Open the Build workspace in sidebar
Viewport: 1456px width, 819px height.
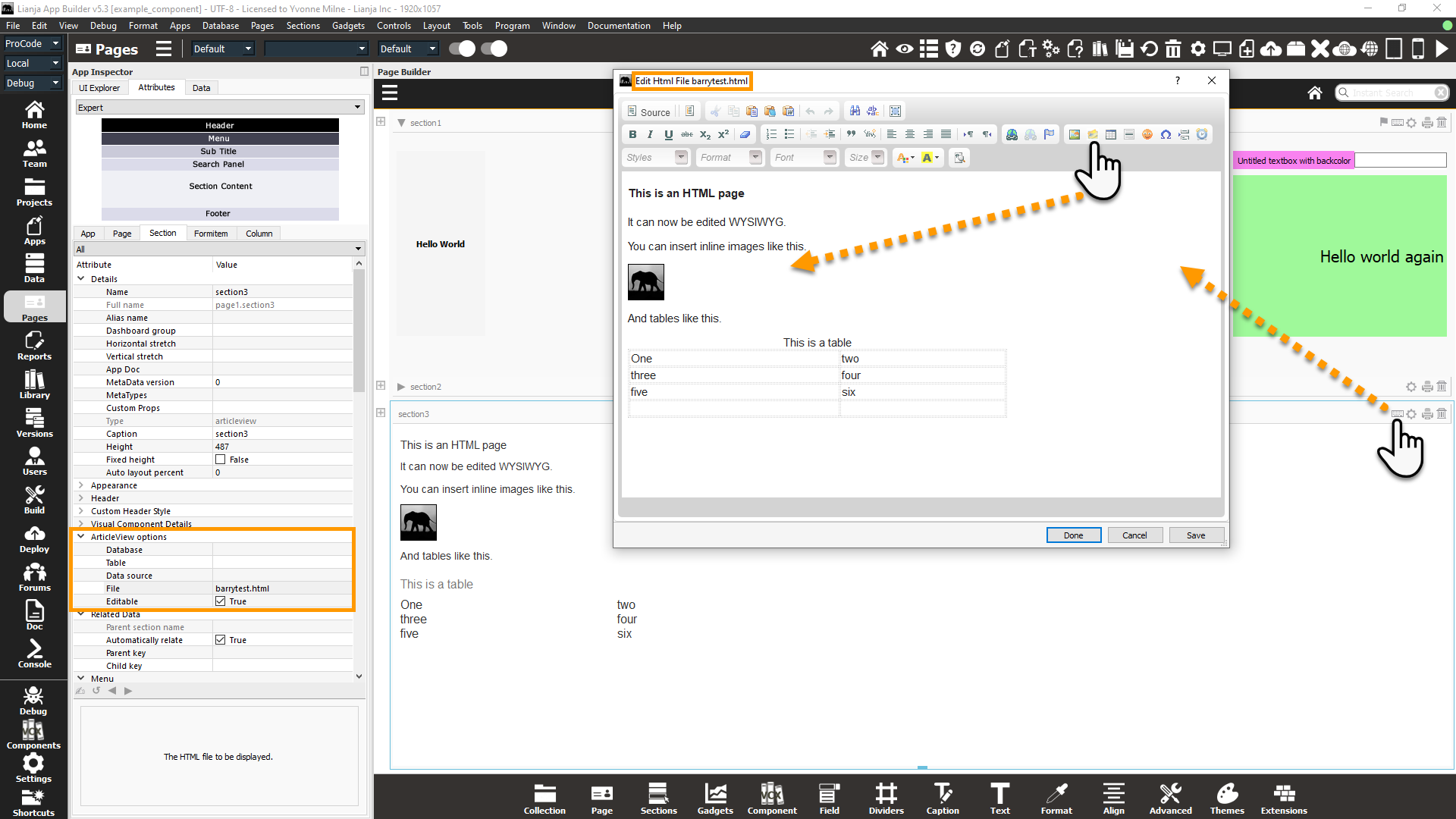34,500
